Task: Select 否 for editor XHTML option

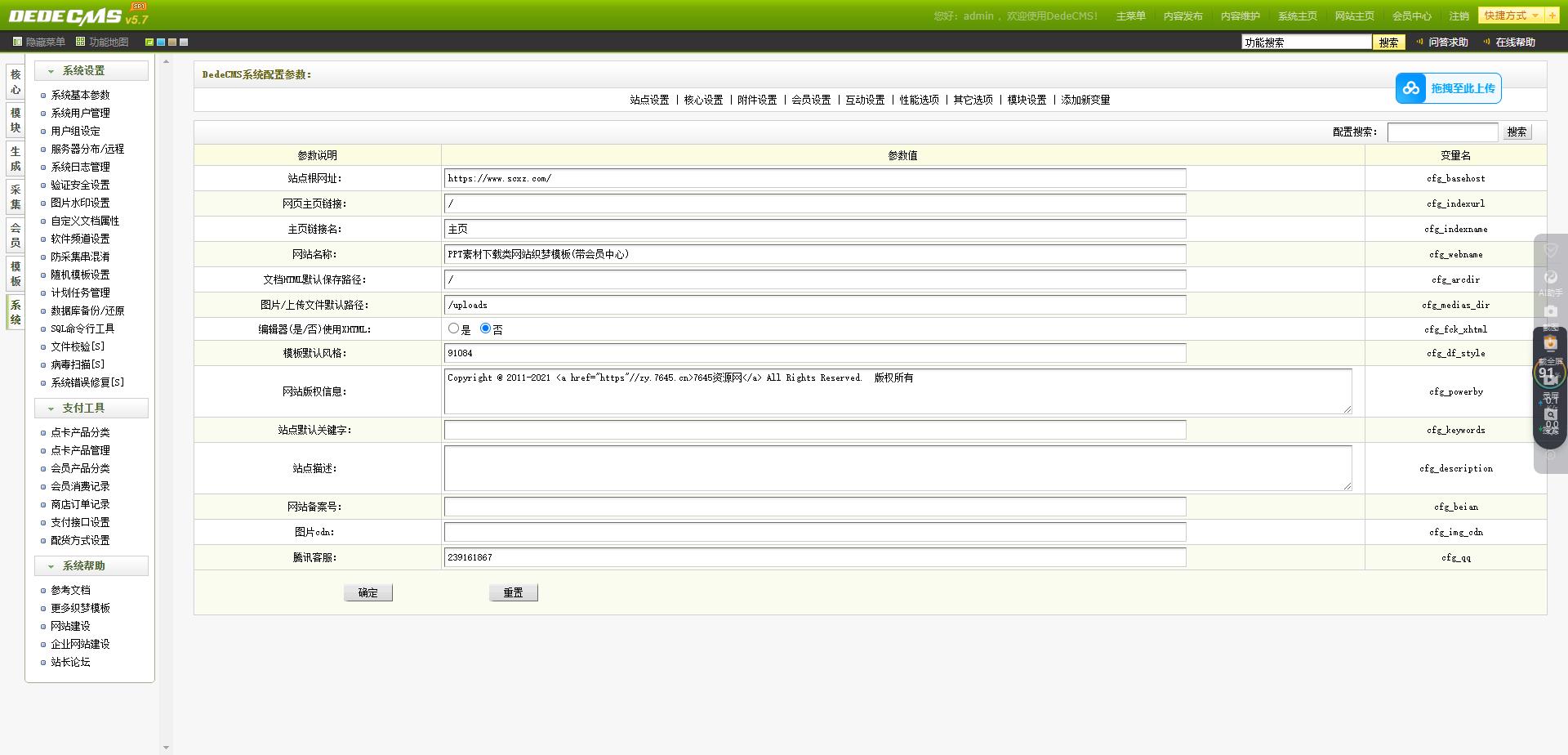Action: pos(485,328)
